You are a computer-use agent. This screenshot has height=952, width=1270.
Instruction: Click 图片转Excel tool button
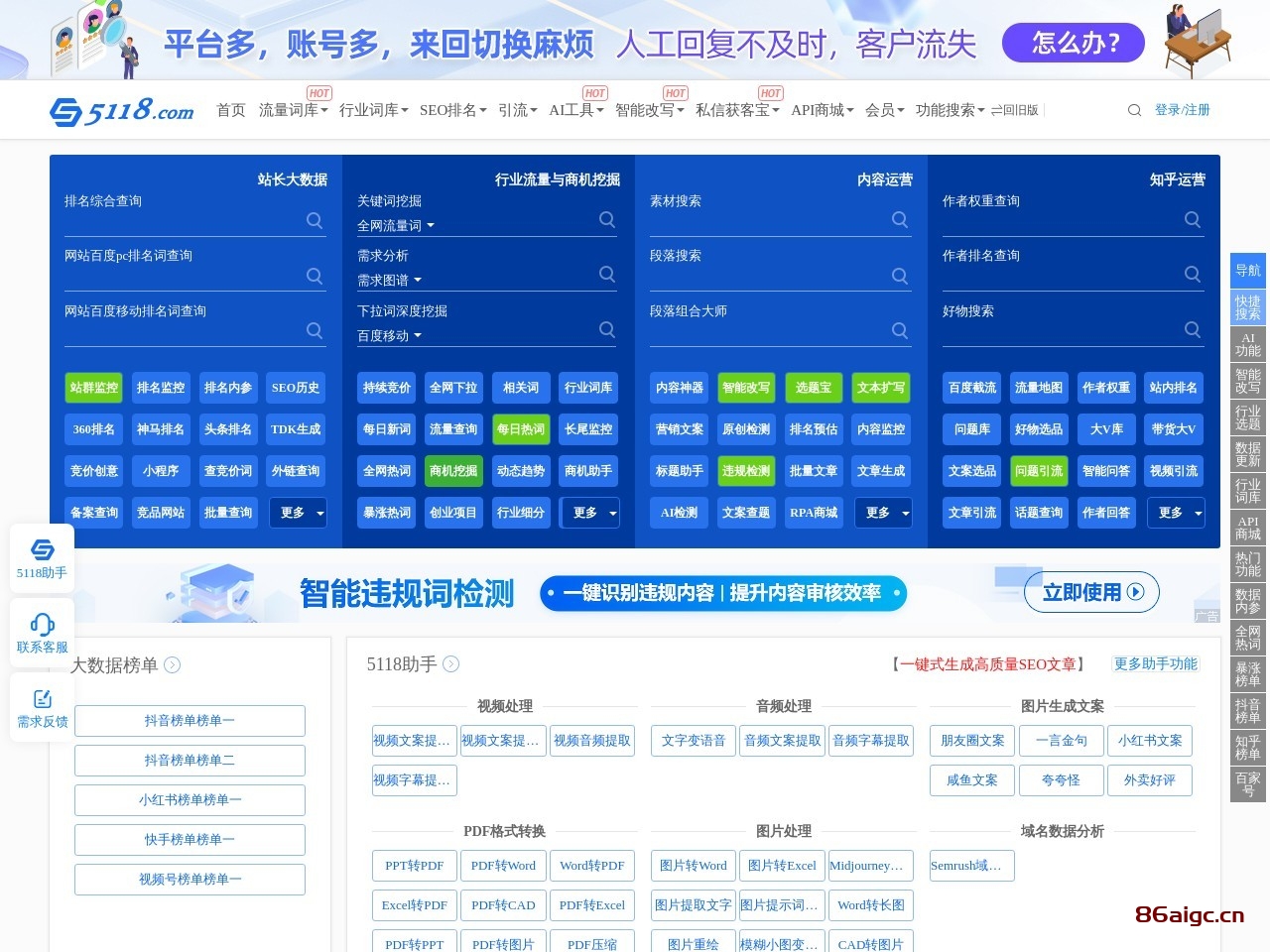782,866
